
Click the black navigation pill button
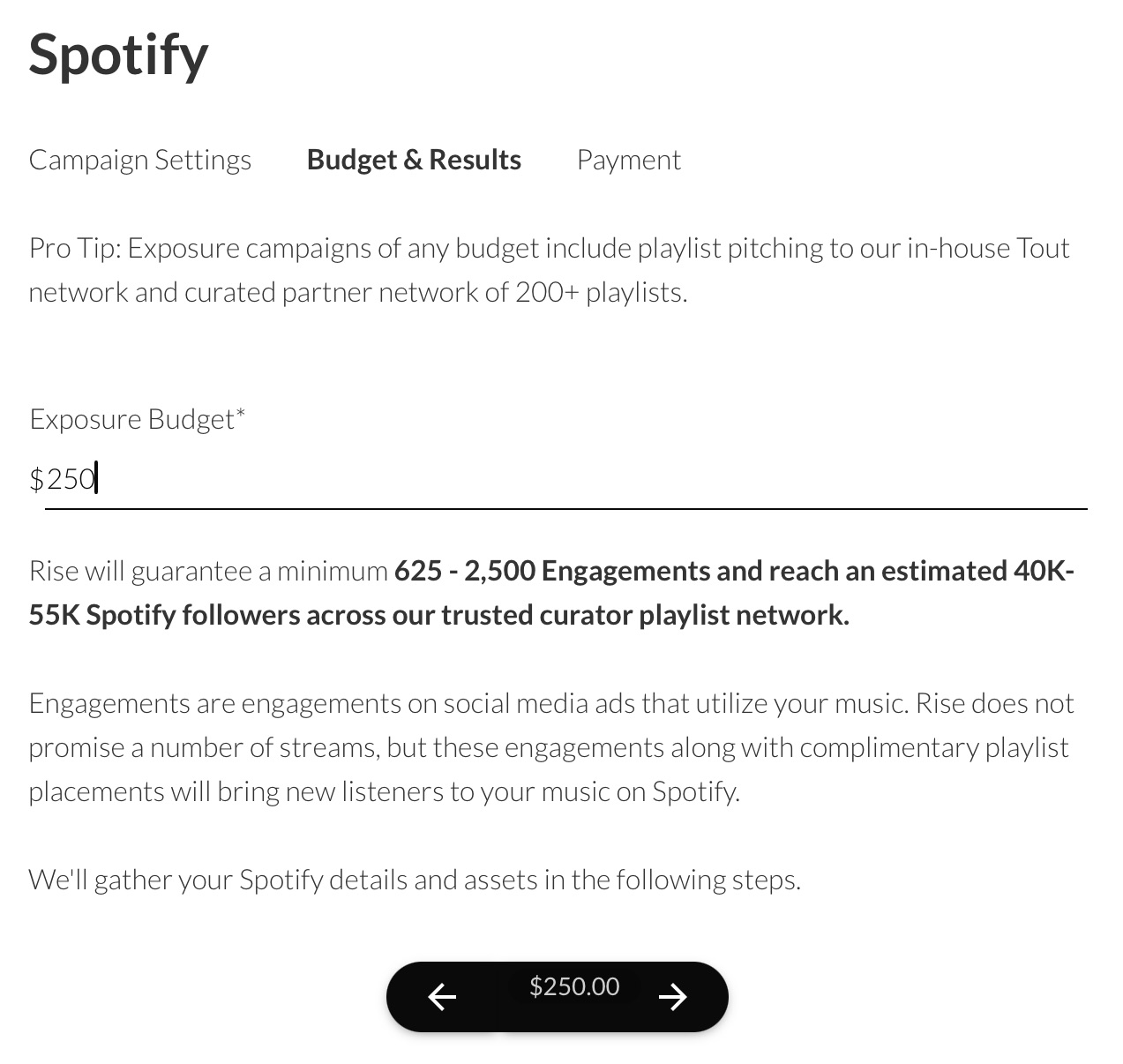pos(557,997)
